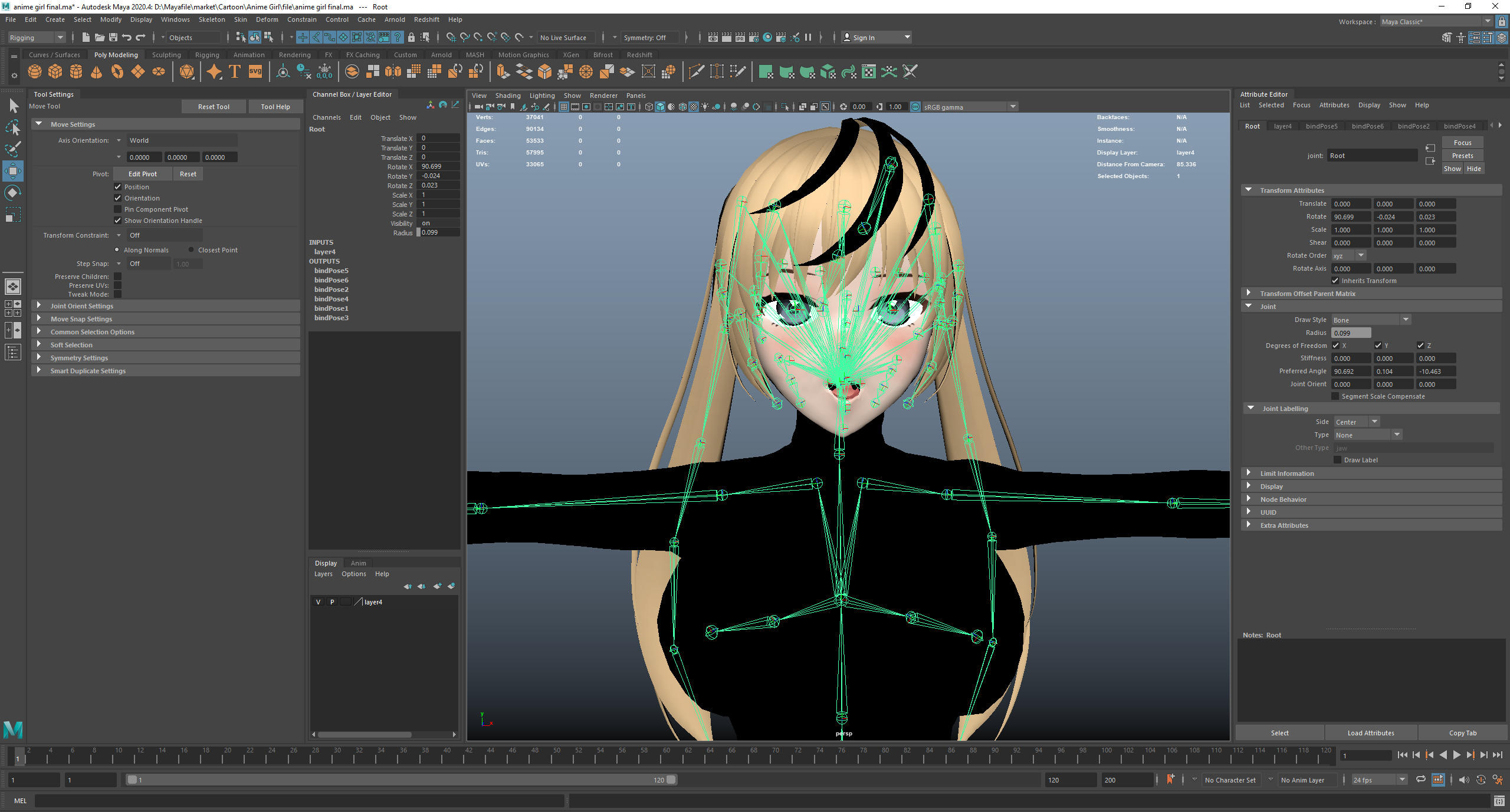Select the Scale tool in the toolbox

click(x=13, y=215)
